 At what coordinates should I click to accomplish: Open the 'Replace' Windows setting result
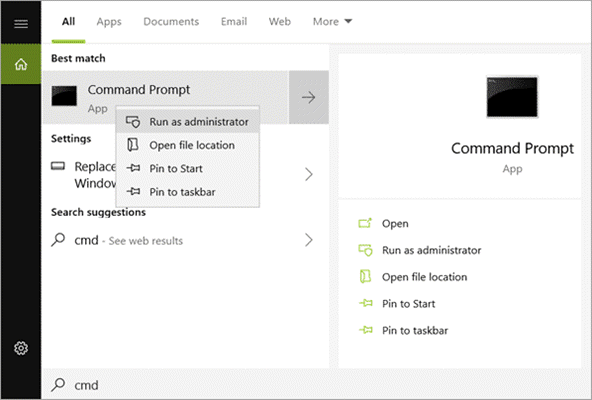tap(185, 175)
